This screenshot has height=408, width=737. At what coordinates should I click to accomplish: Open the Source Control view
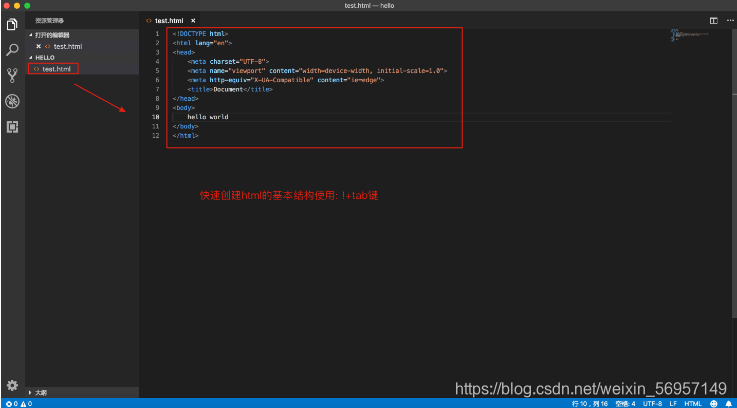(12, 75)
